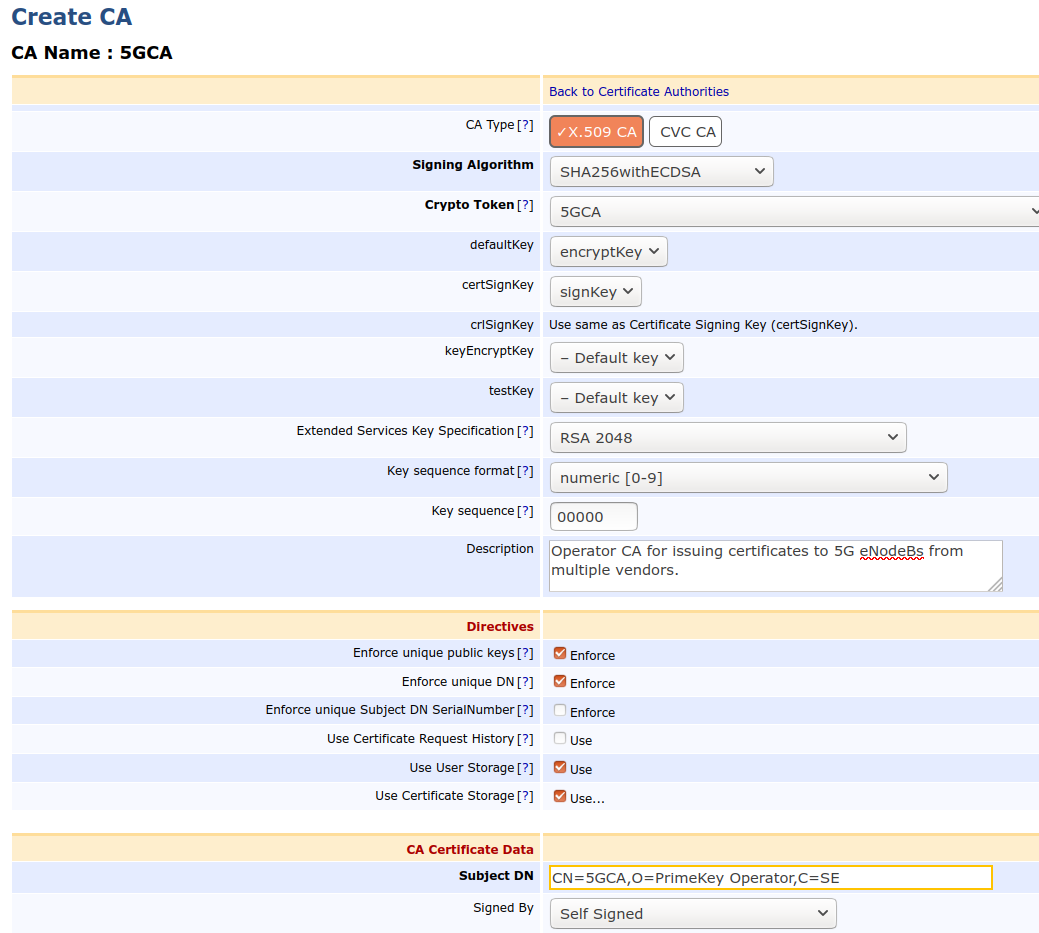Enable Enforce unique Subject DN SerialNumber
1039x933 pixels.
(x=559, y=711)
